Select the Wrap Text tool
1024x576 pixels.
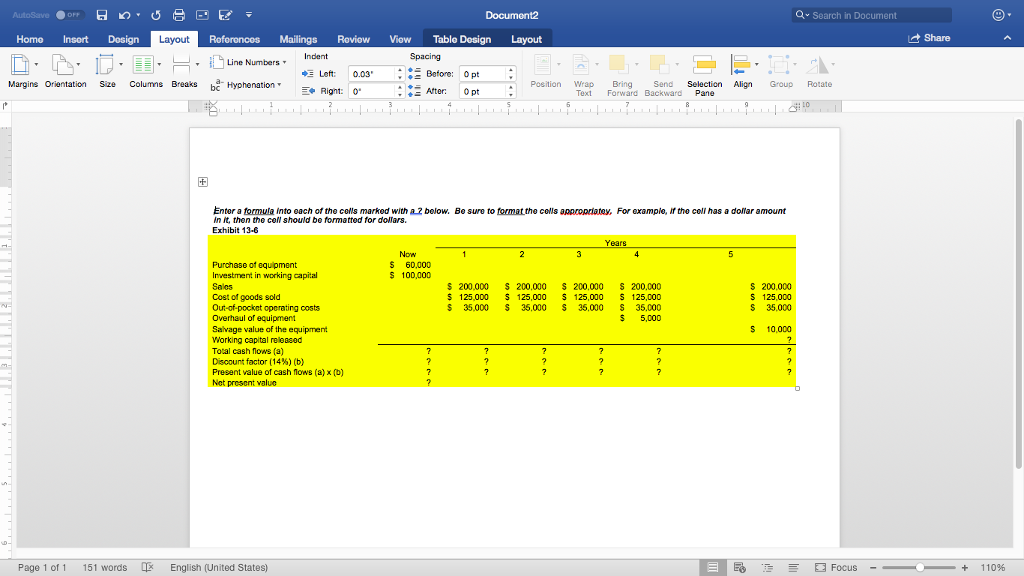pos(584,72)
